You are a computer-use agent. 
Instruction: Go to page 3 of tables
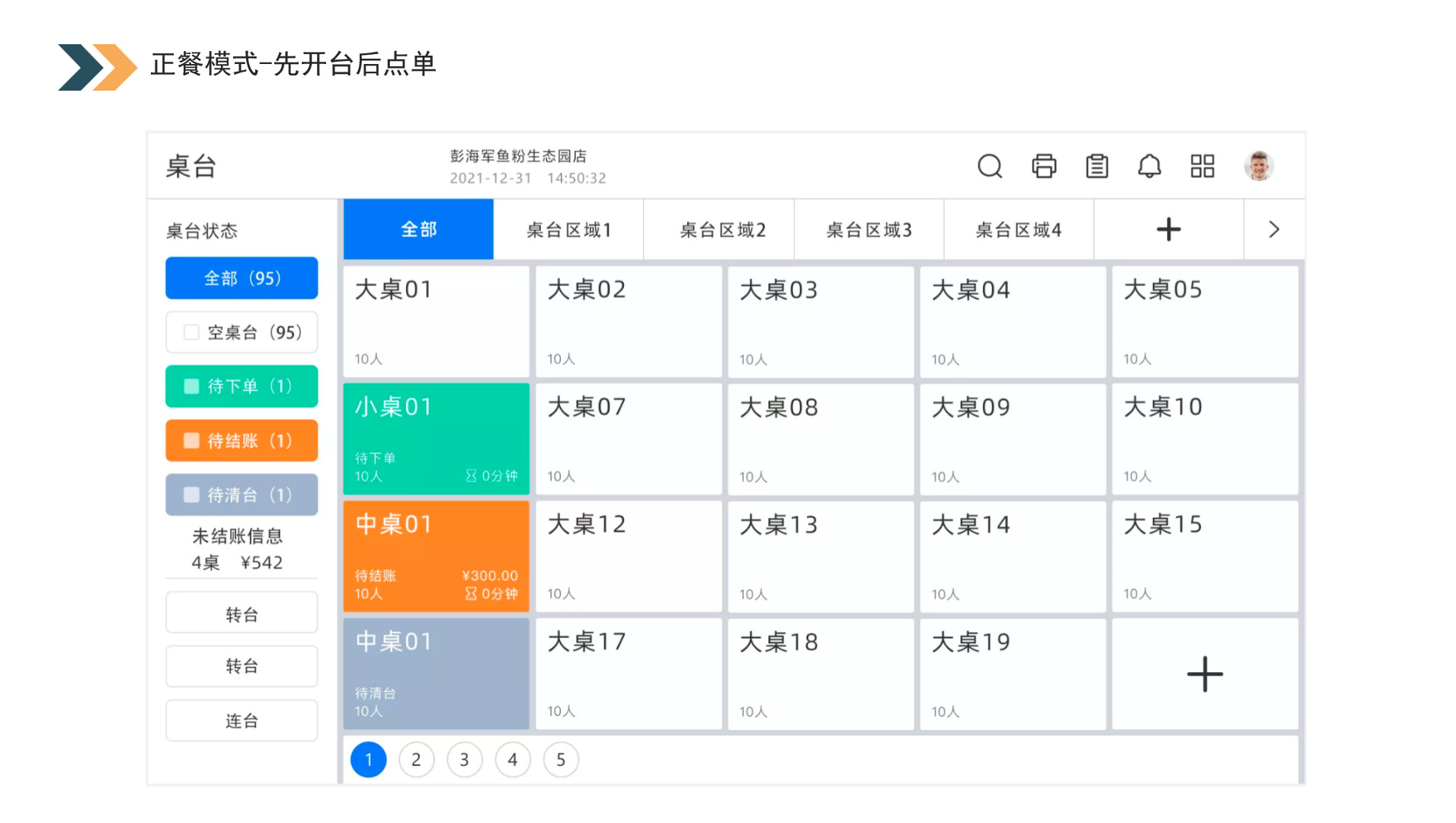click(x=464, y=760)
